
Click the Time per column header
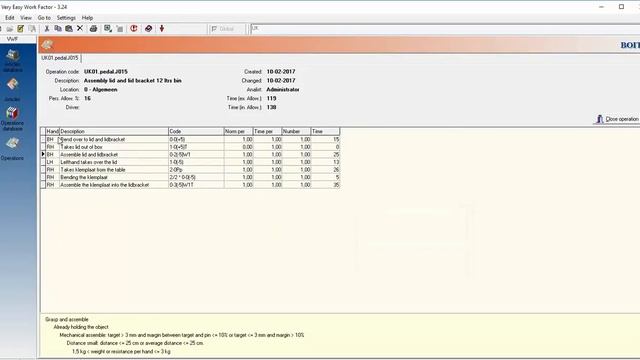[x=267, y=131]
